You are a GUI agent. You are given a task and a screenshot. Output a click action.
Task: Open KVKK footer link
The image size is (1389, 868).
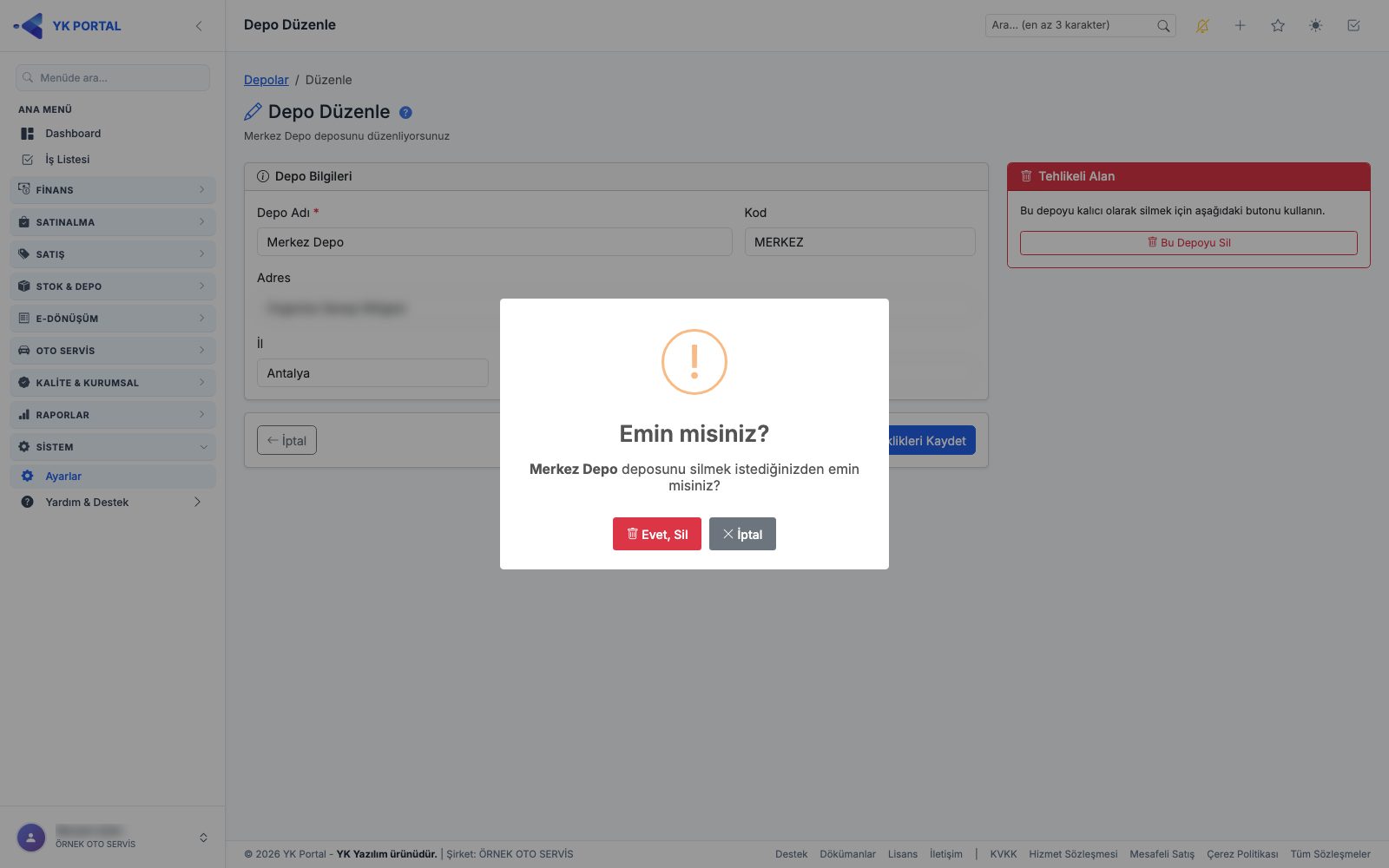coord(1004,854)
